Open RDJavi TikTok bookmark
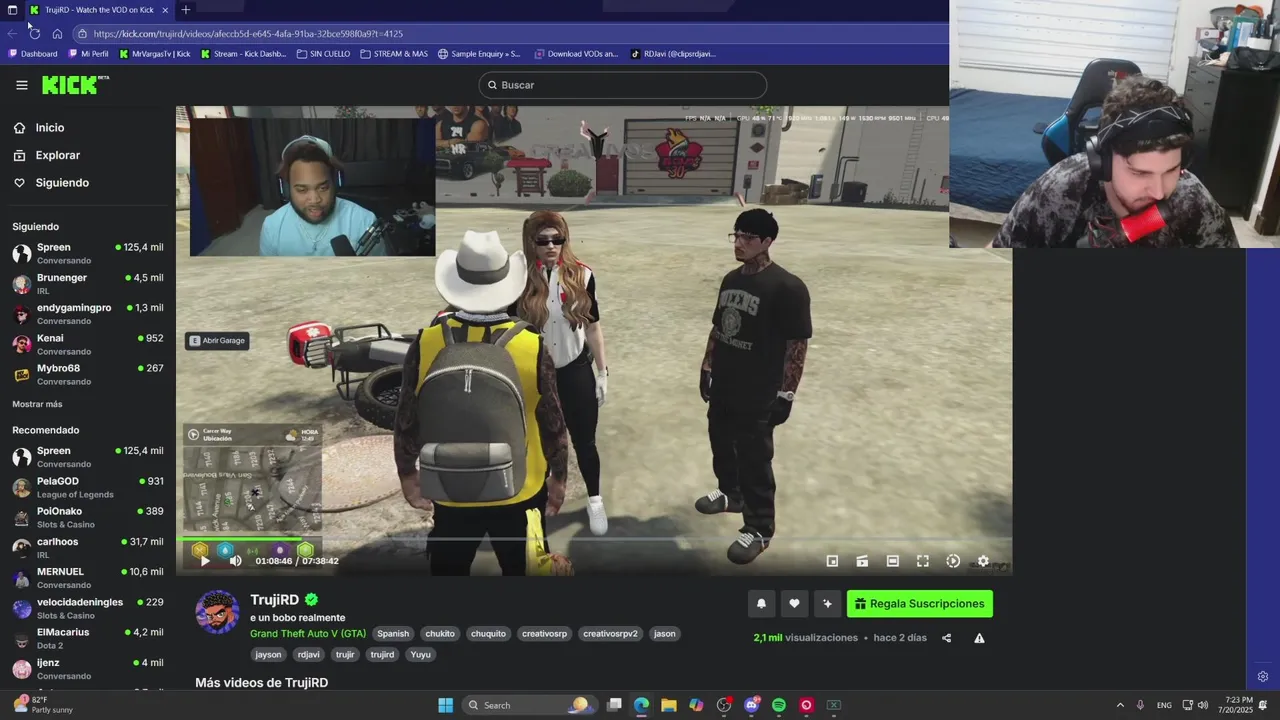This screenshot has width=1280, height=720. 673,54
